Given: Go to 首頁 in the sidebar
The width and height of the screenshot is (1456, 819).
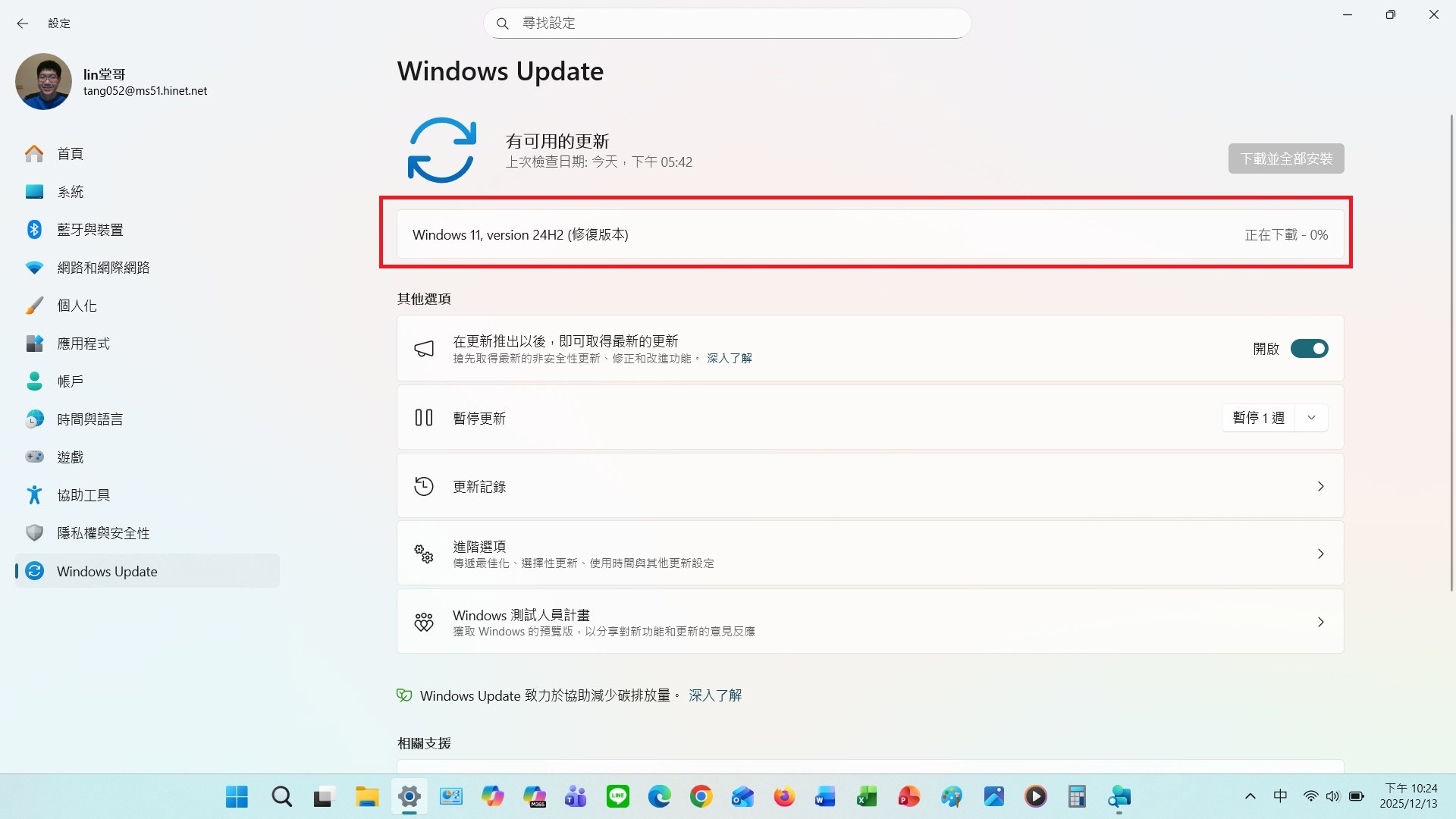Looking at the screenshot, I should [x=70, y=153].
